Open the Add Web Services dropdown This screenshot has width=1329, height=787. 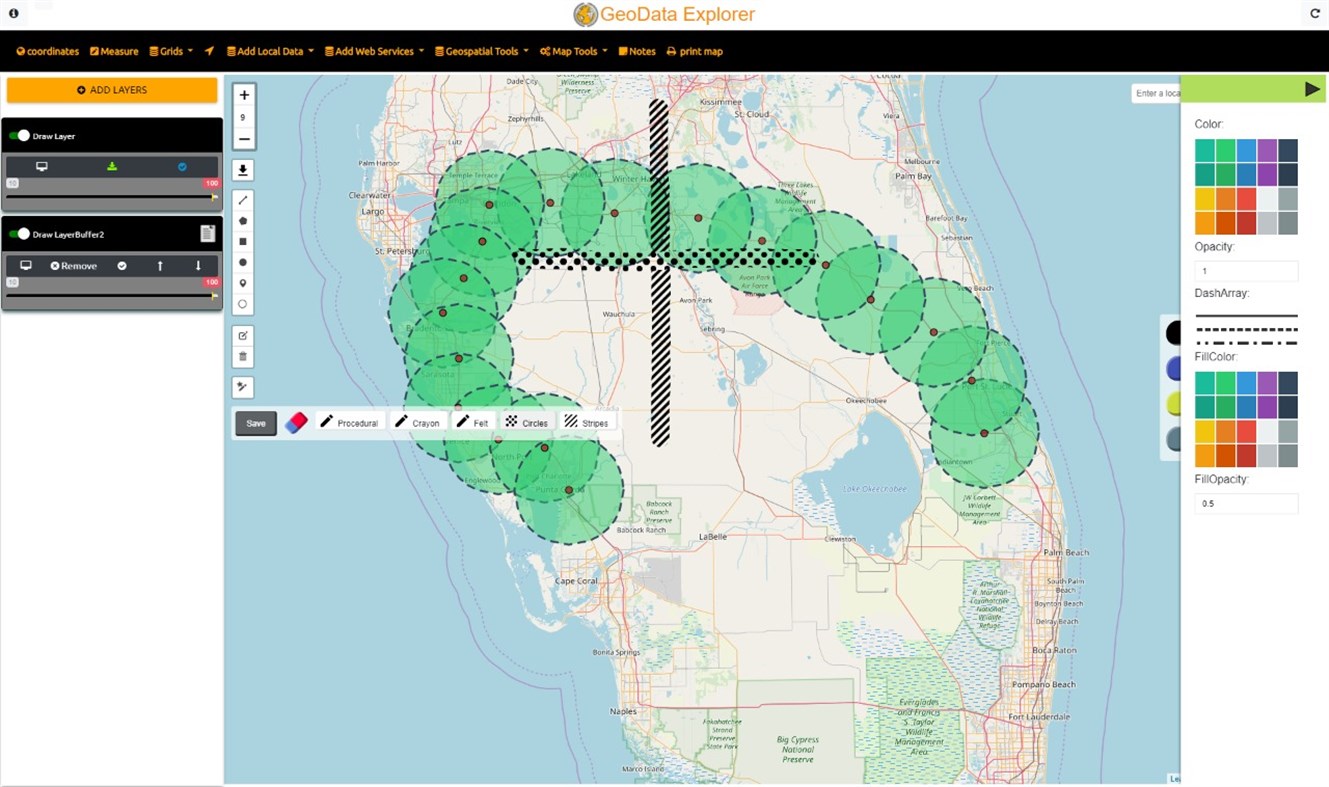click(x=374, y=51)
